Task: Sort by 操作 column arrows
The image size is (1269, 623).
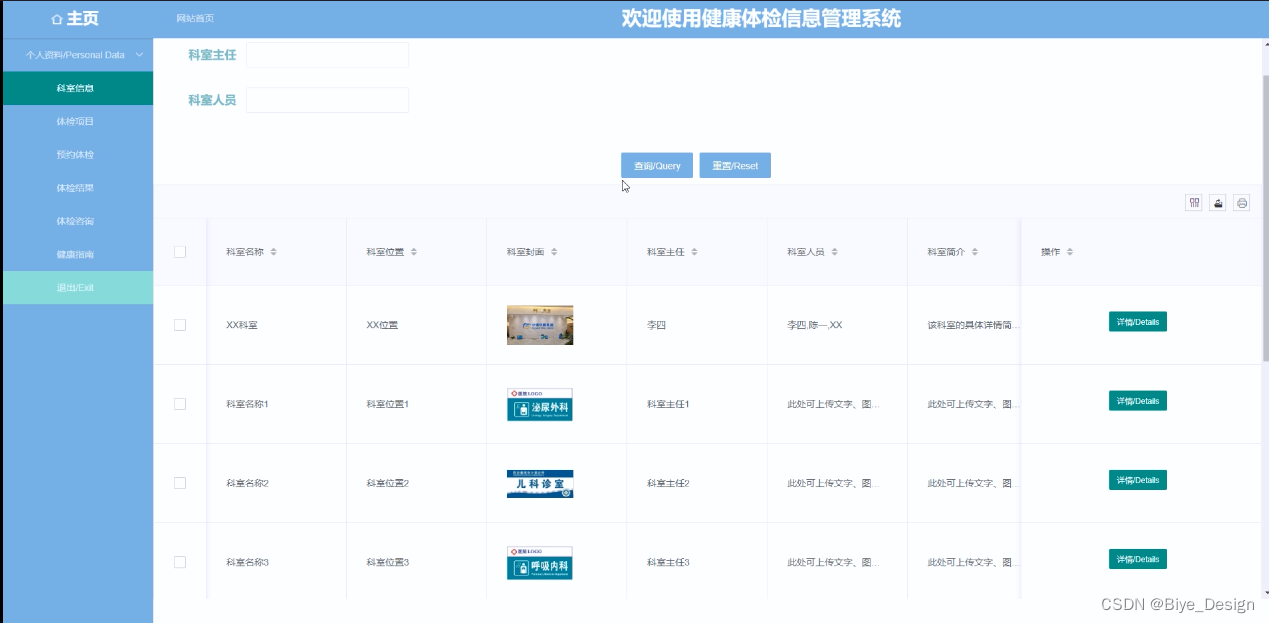Action: [1070, 252]
